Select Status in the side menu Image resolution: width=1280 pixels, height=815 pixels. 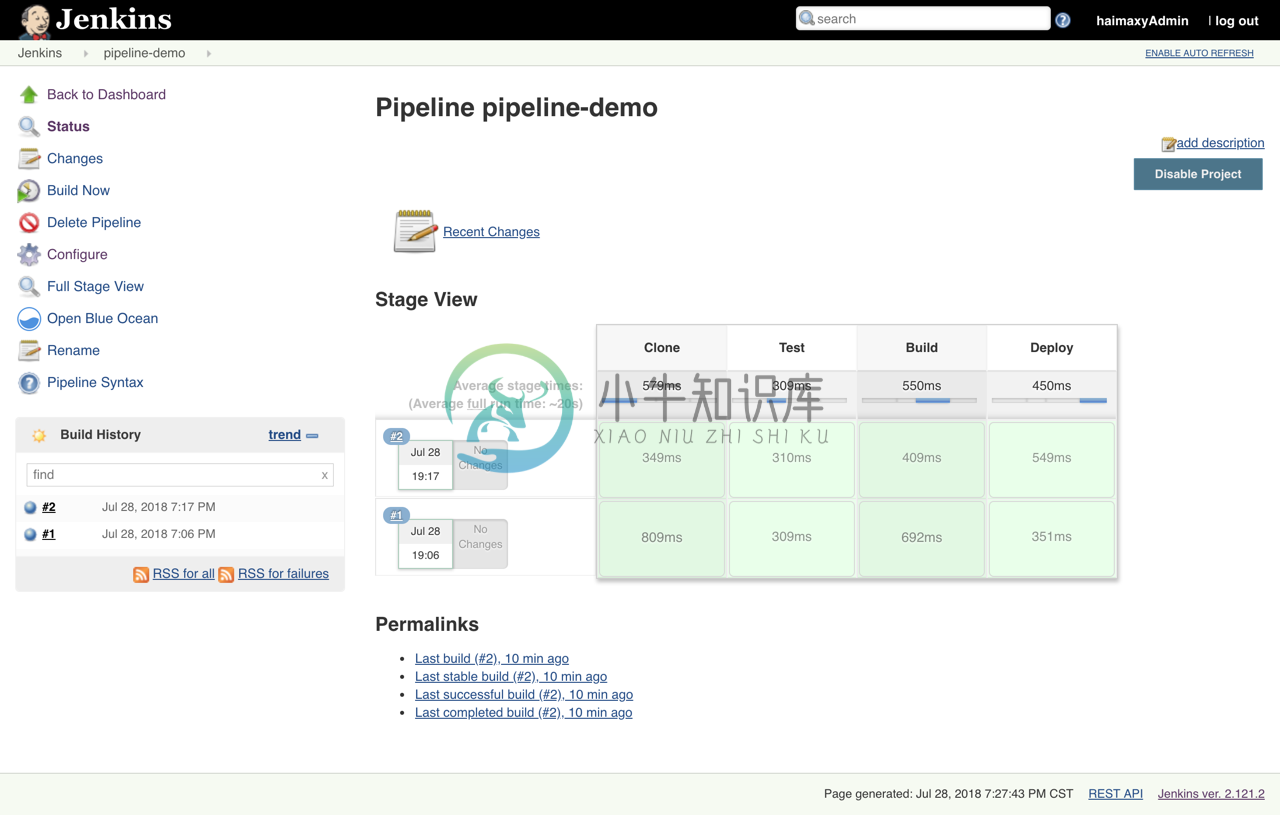(68, 127)
